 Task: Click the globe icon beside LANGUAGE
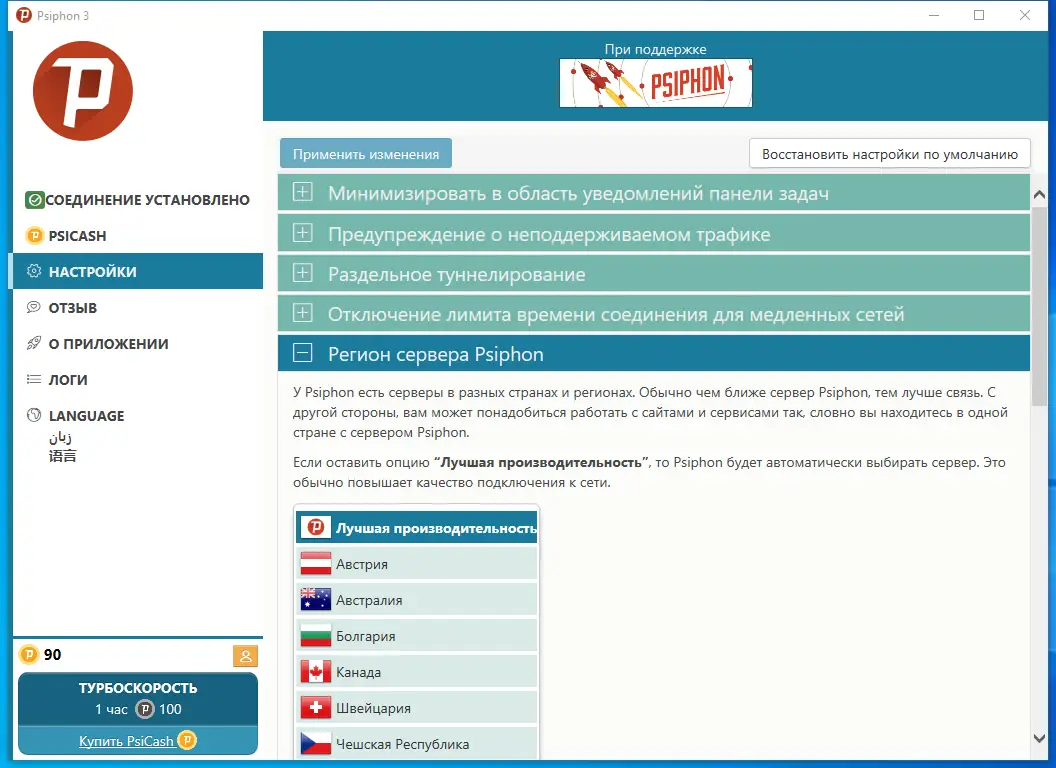point(34,415)
